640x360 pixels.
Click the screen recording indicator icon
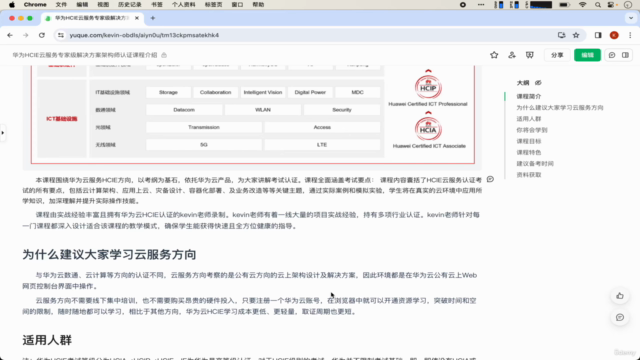(x=463, y=4)
